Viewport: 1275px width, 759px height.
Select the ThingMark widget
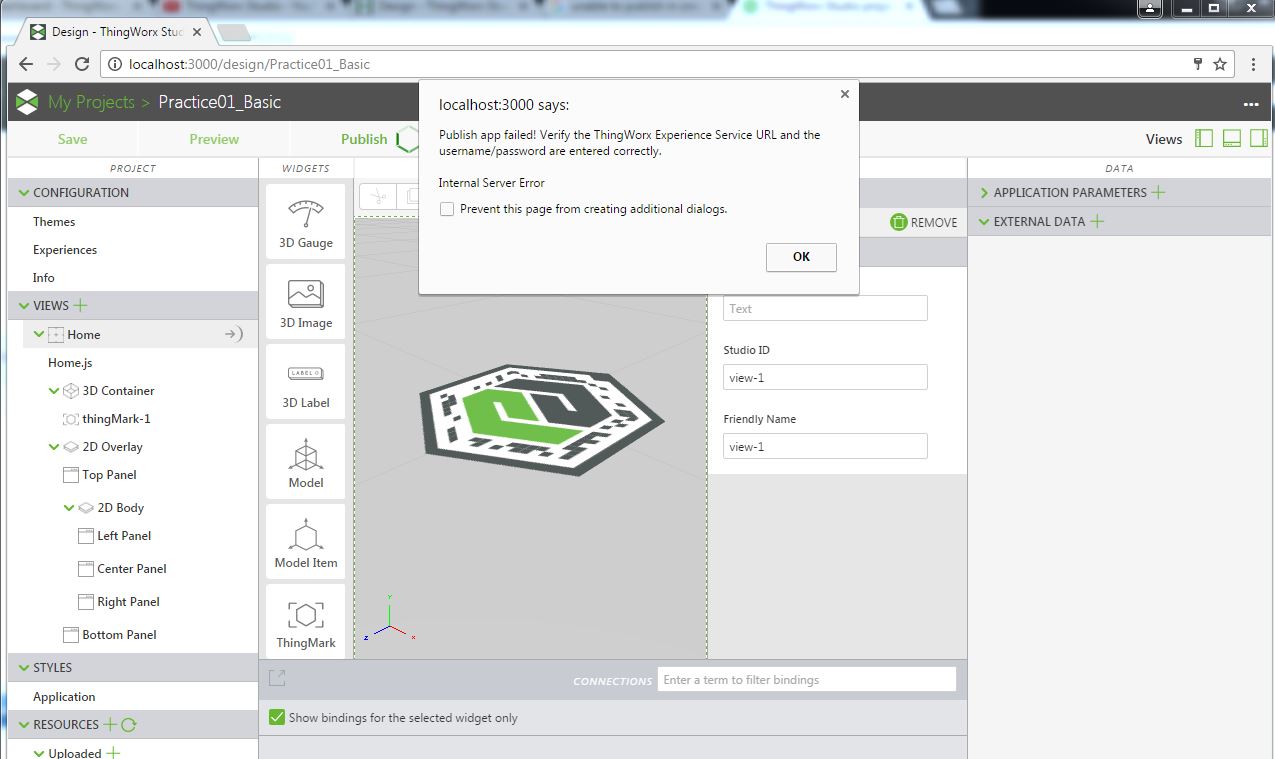click(306, 620)
